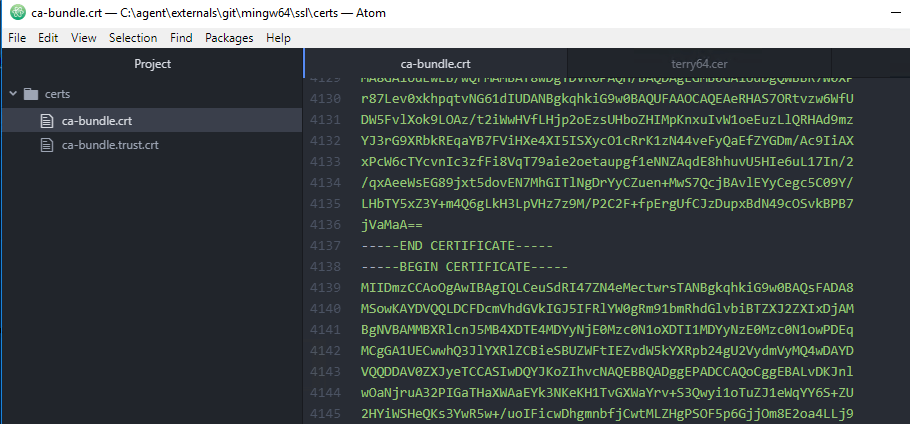Viewport: 910px width, 424px height.
Task: Collapse the certs folder chevron
Action: pyautogui.click(x=13, y=94)
